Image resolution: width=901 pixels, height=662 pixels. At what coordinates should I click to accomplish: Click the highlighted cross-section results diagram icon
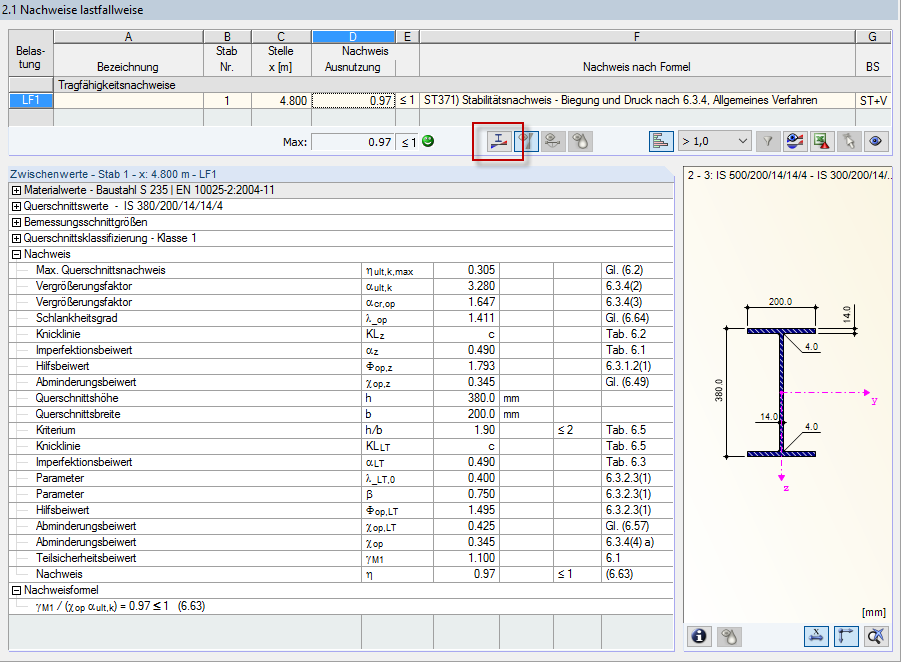(x=499, y=142)
